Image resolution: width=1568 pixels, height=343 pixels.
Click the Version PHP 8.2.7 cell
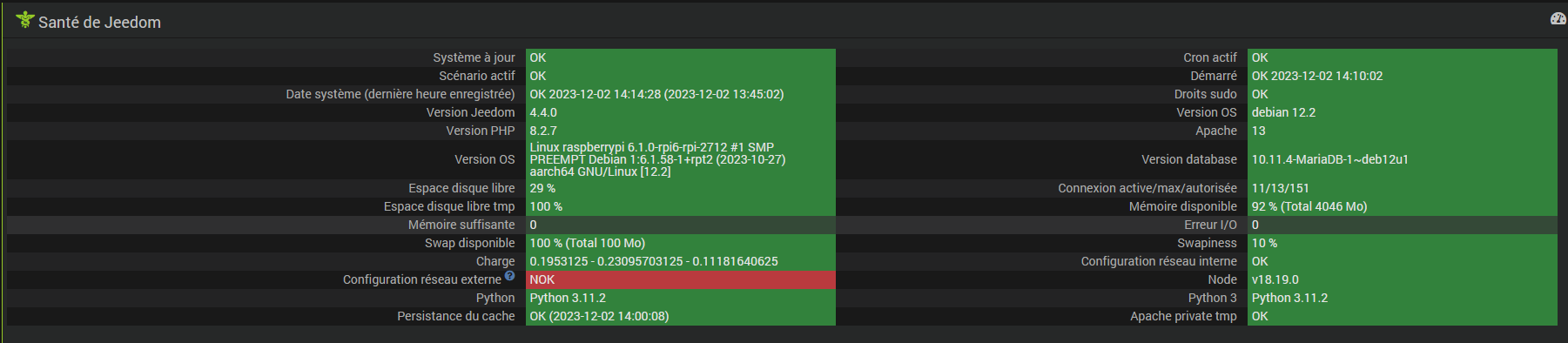pos(681,131)
